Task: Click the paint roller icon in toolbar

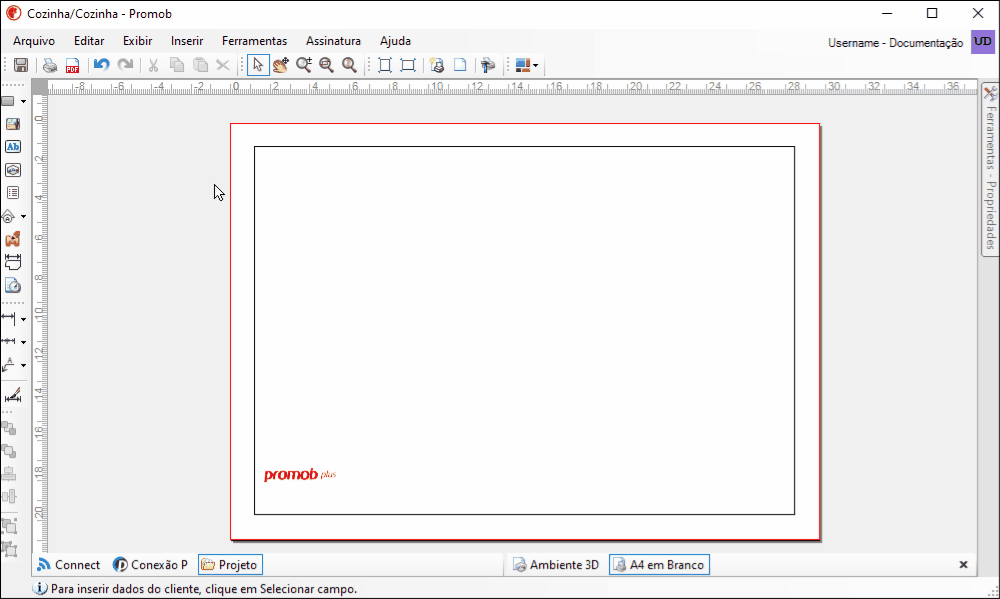Action: click(x=488, y=65)
